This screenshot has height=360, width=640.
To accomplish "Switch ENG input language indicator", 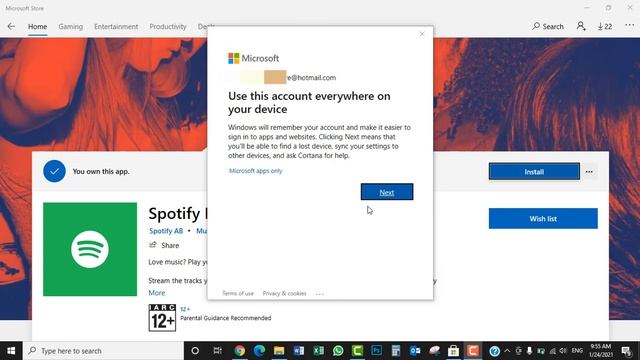I will click(577, 351).
